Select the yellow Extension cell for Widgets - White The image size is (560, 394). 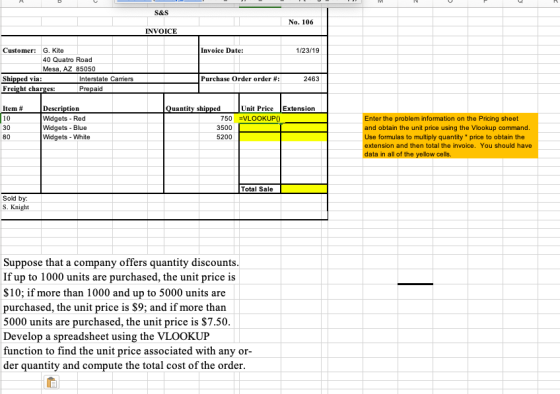tap(304, 137)
